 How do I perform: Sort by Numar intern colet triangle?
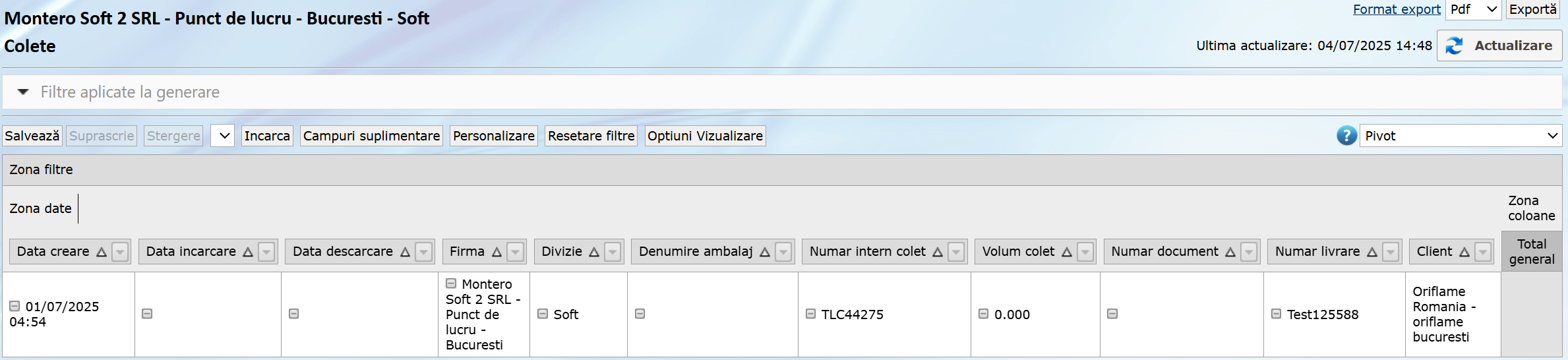(938, 252)
